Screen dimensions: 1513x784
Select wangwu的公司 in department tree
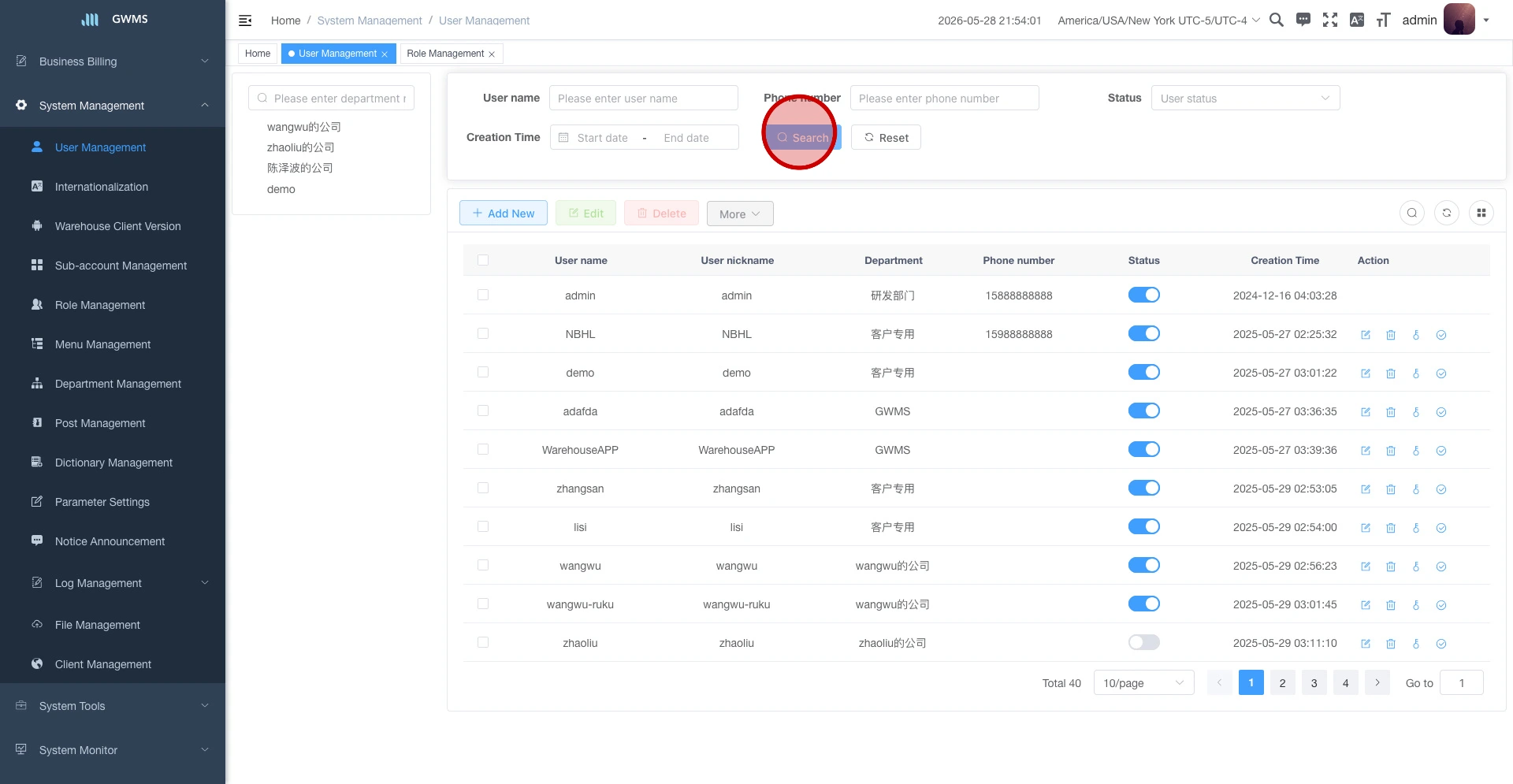click(304, 127)
